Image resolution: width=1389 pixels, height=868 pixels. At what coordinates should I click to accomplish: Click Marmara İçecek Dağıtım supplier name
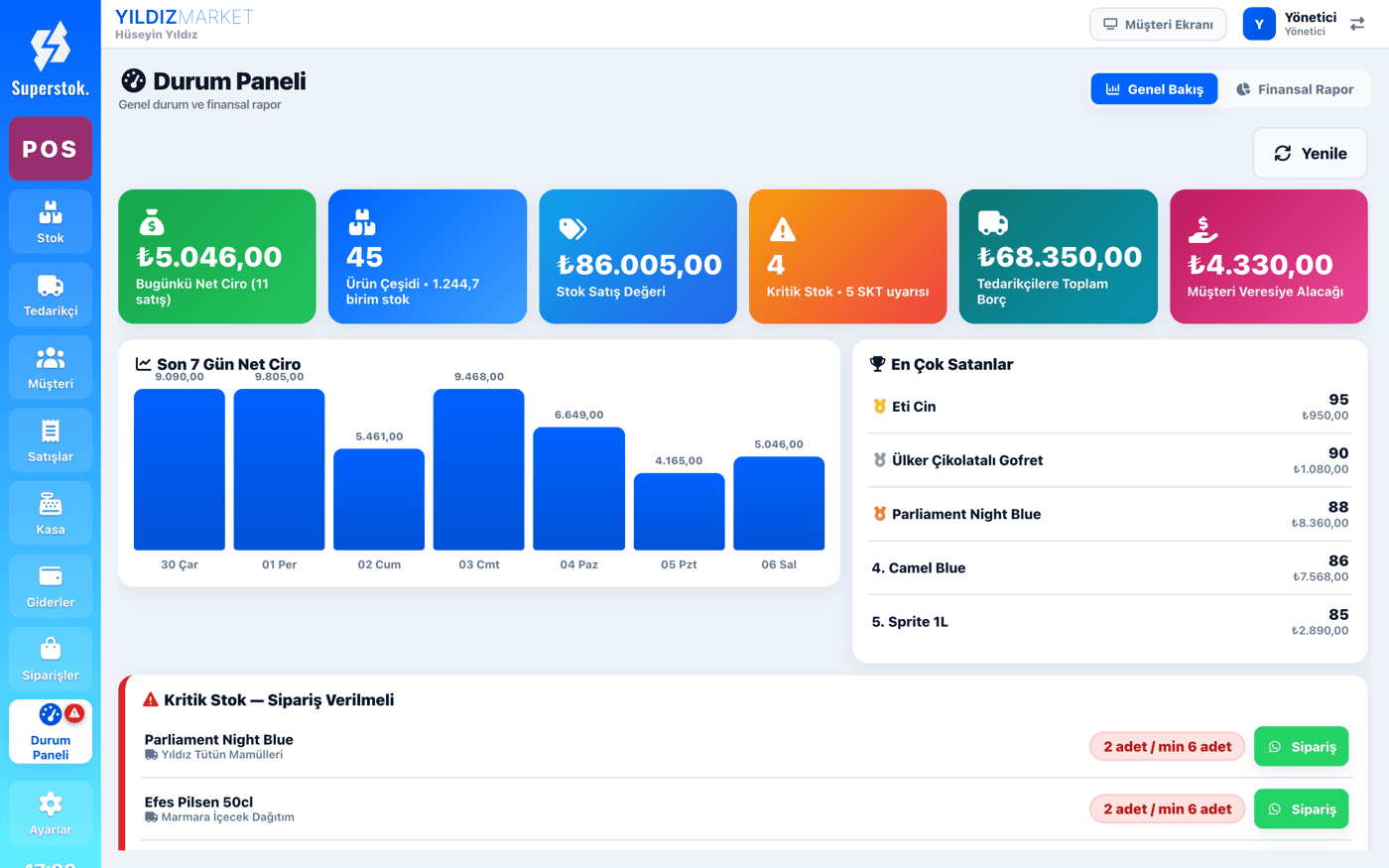[x=228, y=817]
